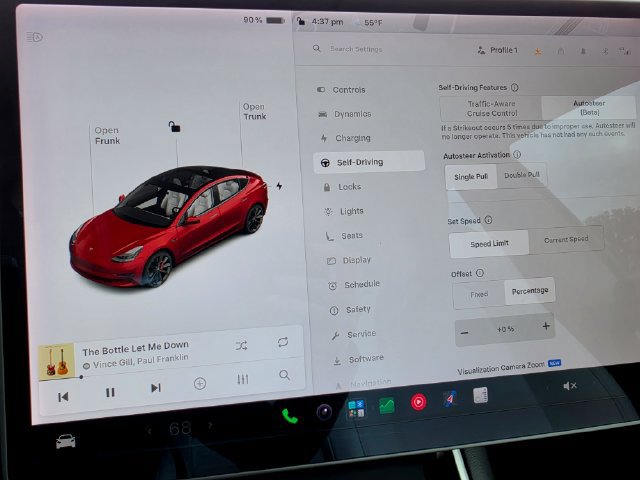The height and width of the screenshot is (480, 640).
Task: Show info icon next to Offset
Action: tap(480, 273)
